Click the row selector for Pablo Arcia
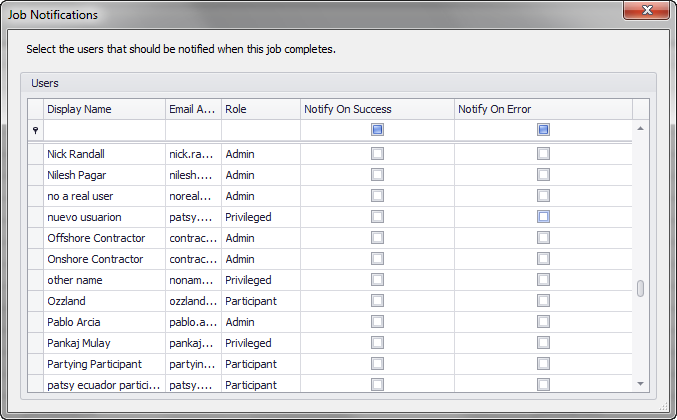677x420 pixels. [35, 322]
